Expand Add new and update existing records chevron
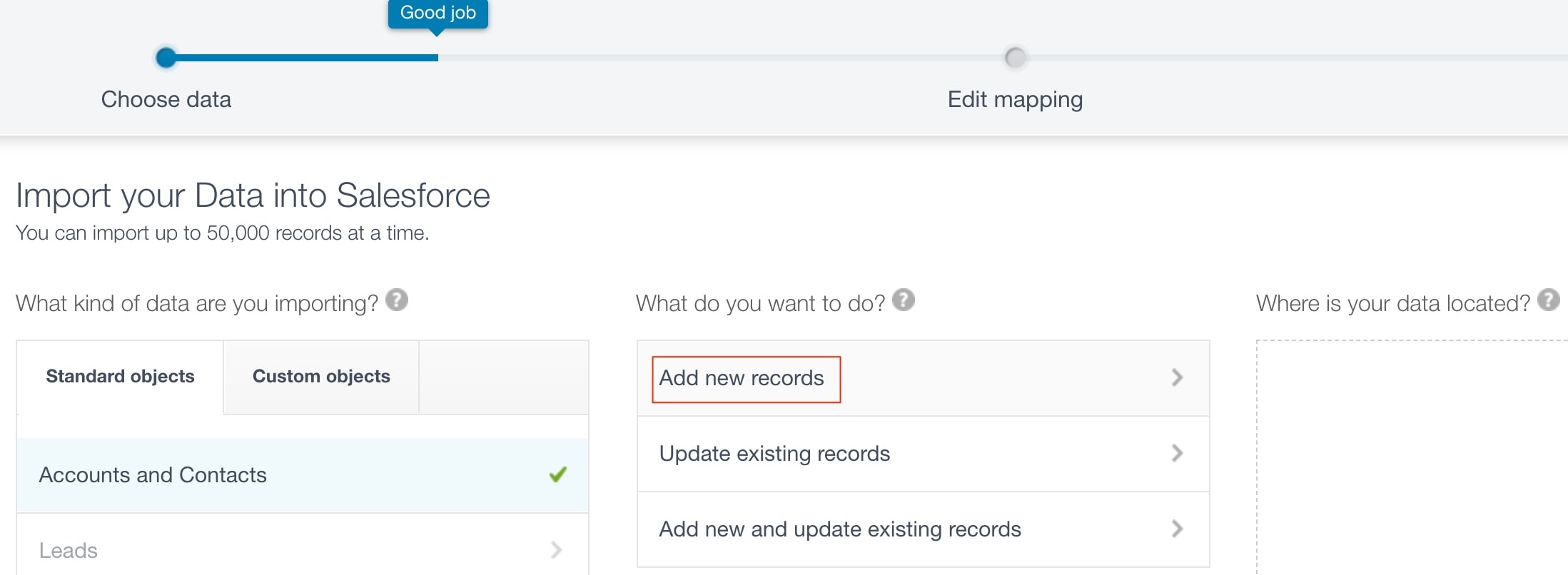The image size is (1568, 575). coord(1178,529)
